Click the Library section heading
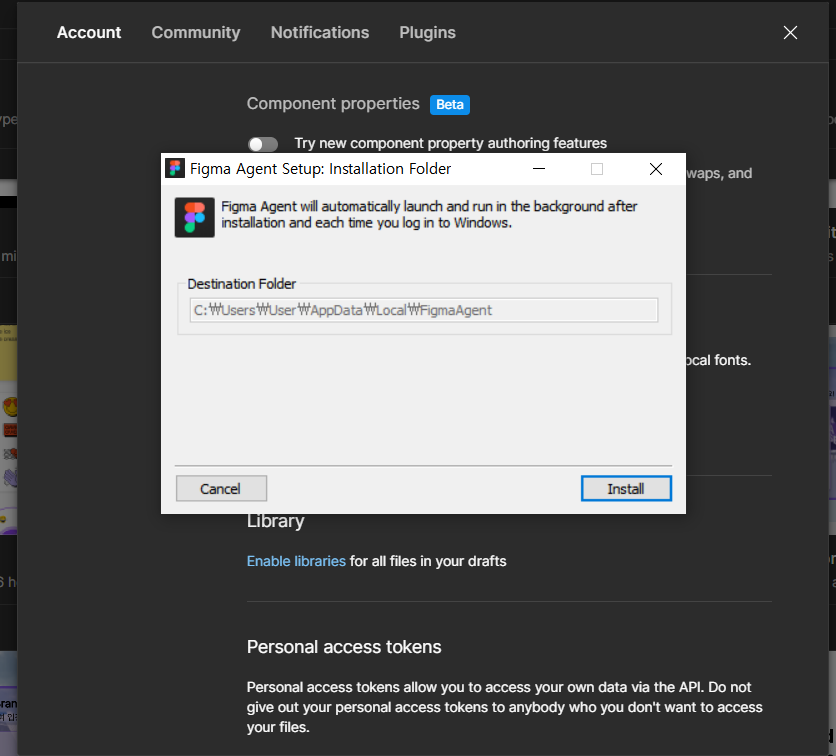Image resolution: width=836 pixels, height=756 pixels. [276, 521]
